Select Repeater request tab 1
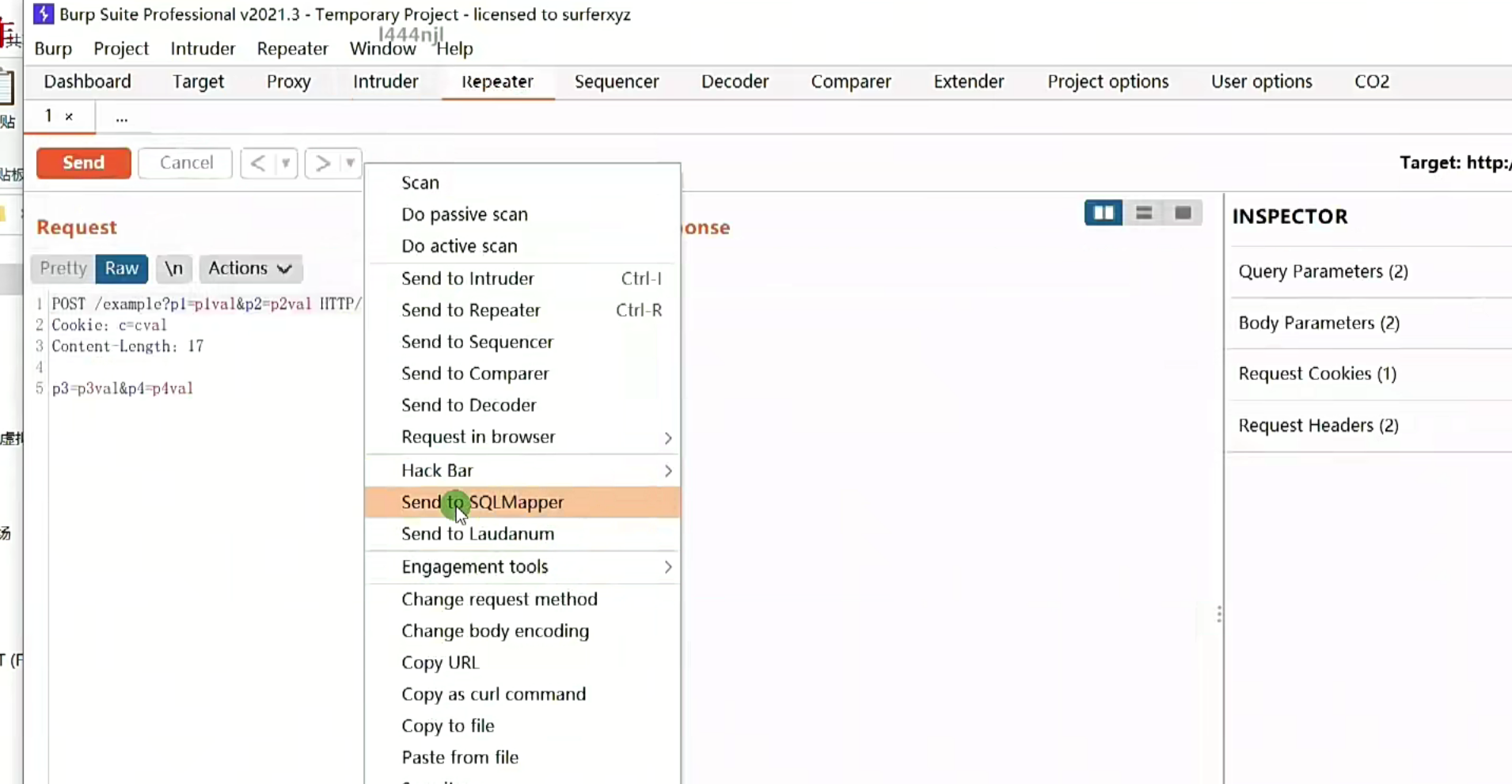Image resolution: width=1512 pixels, height=784 pixels. [x=48, y=116]
